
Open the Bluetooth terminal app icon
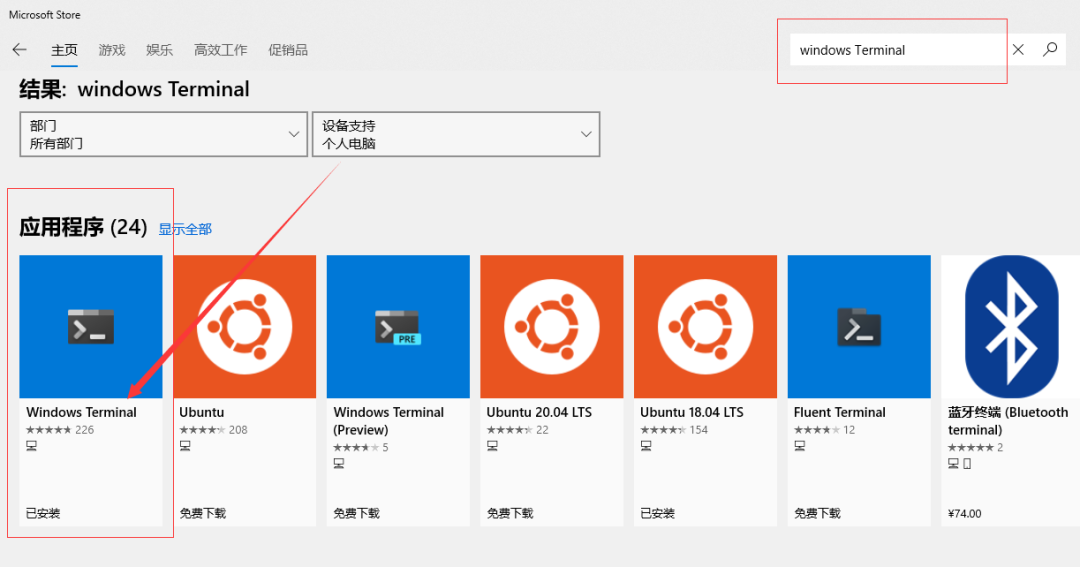point(1010,326)
